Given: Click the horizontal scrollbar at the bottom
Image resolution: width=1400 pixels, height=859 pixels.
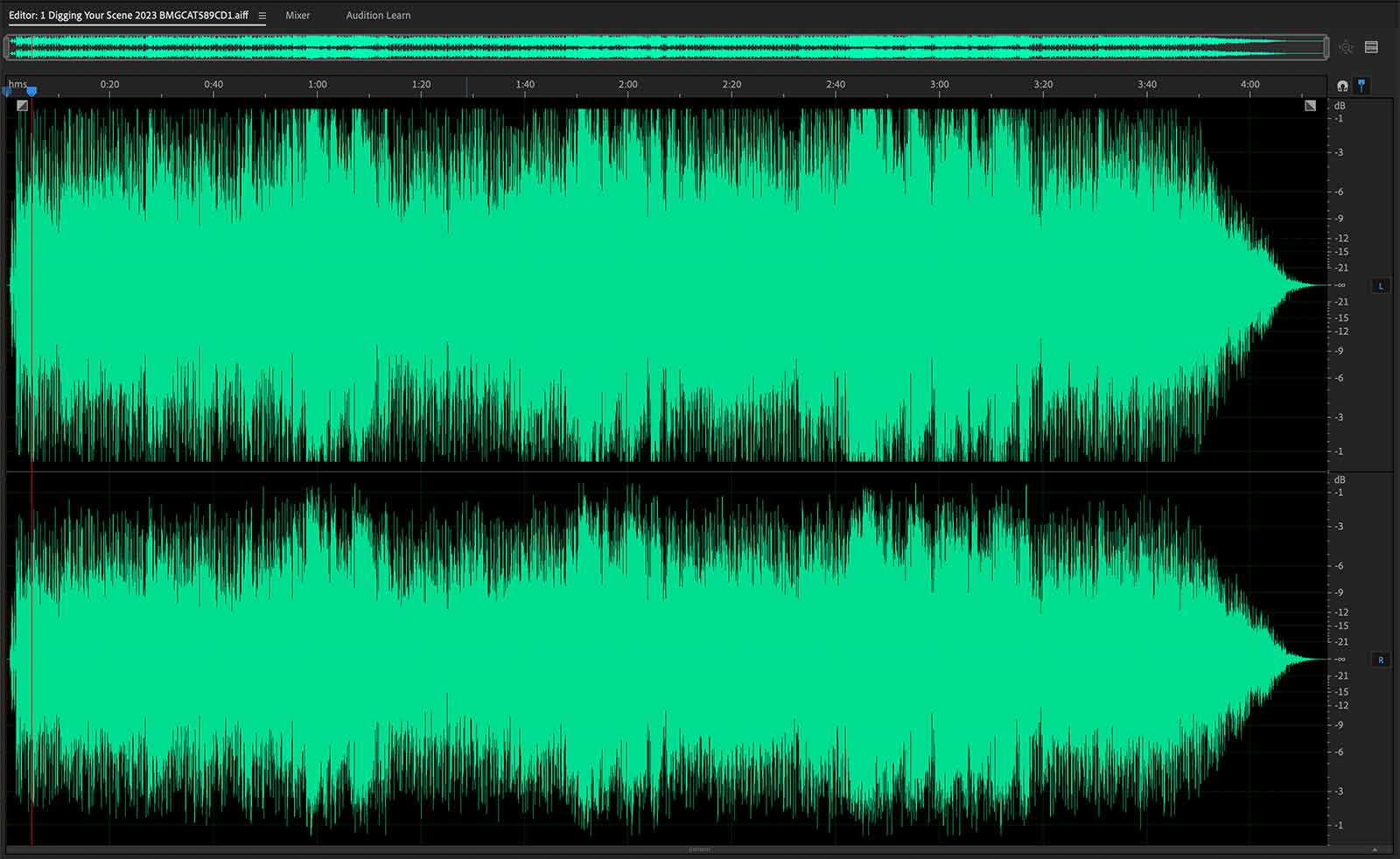Looking at the screenshot, I should click(700, 849).
